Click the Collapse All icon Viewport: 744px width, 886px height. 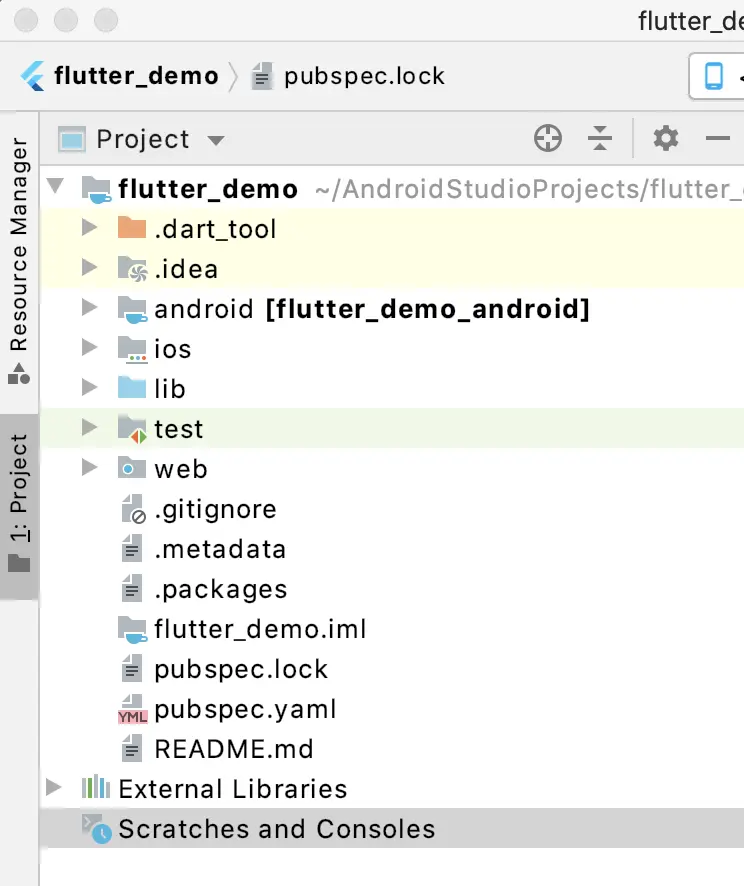coord(600,138)
